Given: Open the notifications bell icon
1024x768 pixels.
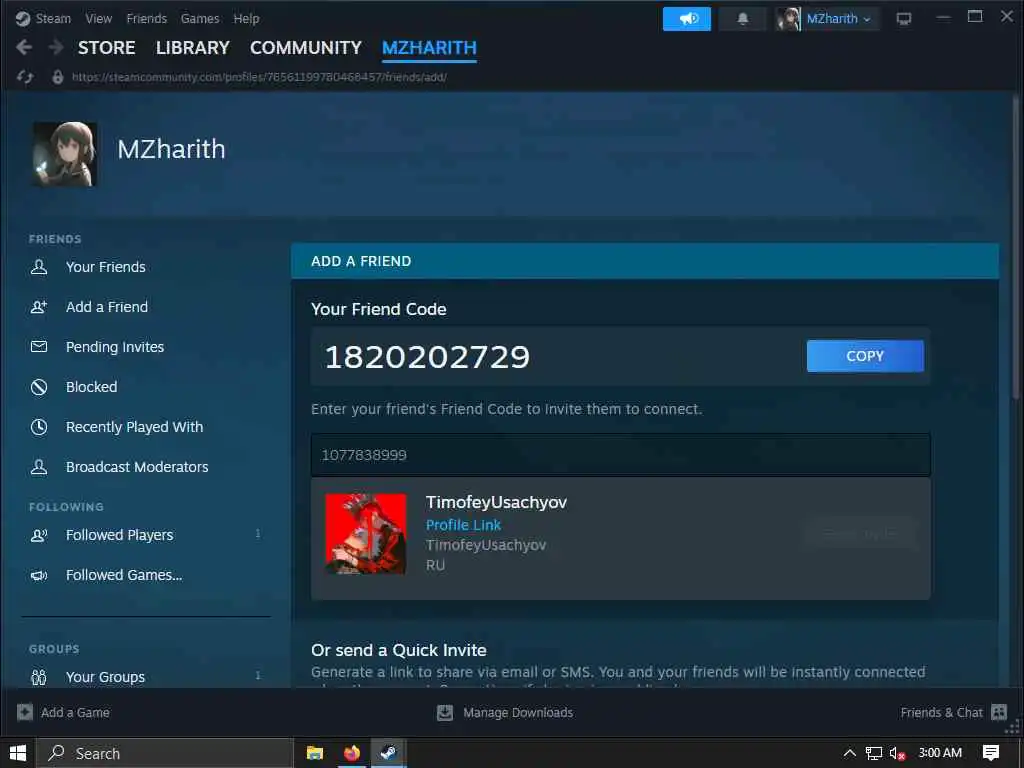Looking at the screenshot, I should [743, 18].
